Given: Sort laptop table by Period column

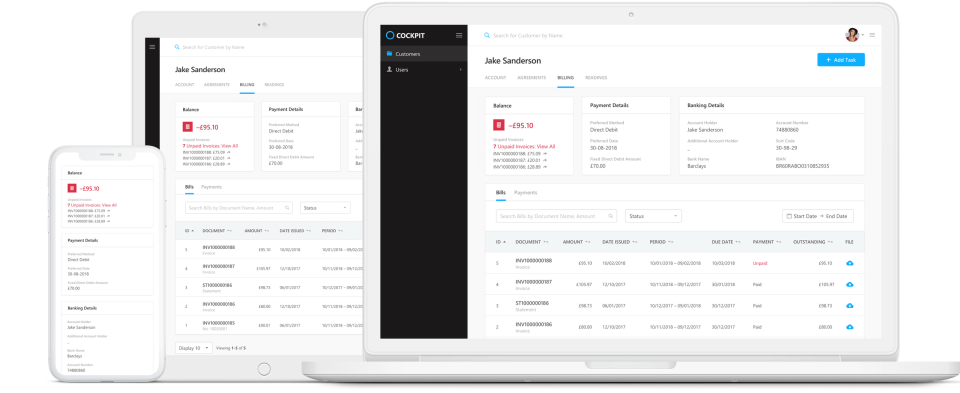Looking at the screenshot, I should coord(662,242).
